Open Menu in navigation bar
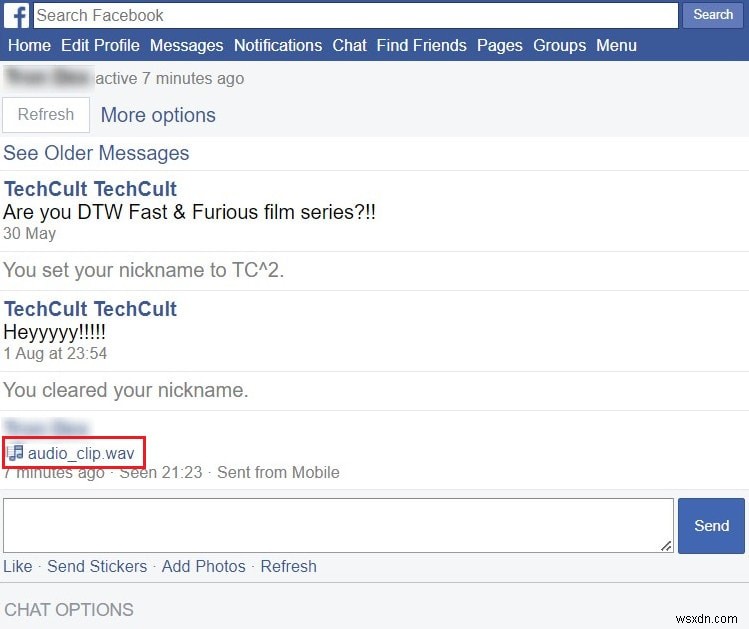The width and height of the screenshot is (749, 629). [616, 45]
